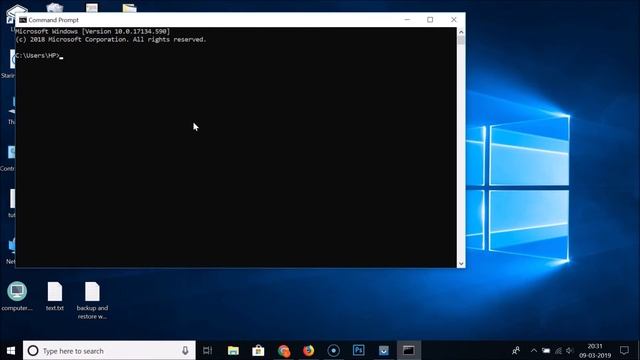
Task: Open the Action Center notifications icon
Action: [x=624, y=351]
